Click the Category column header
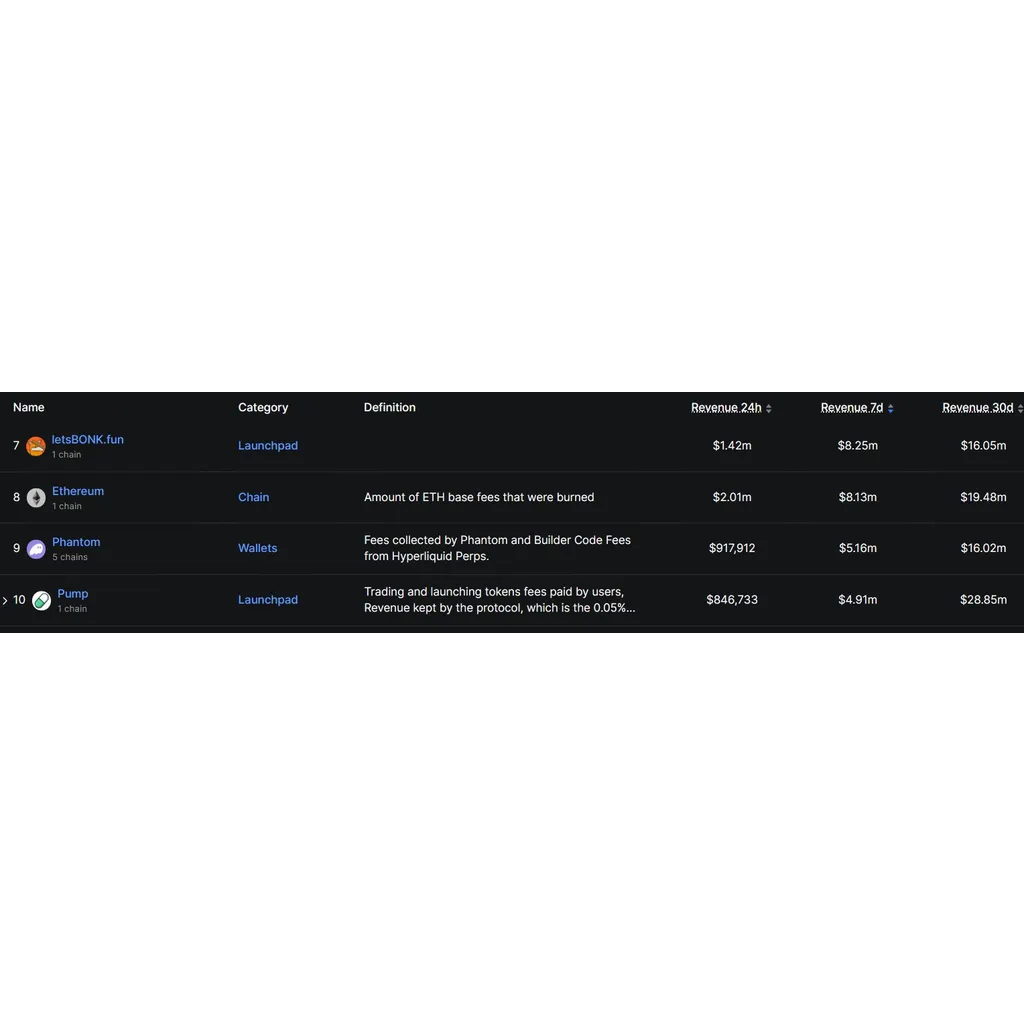 pyautogui.click(x=263, y=408)
